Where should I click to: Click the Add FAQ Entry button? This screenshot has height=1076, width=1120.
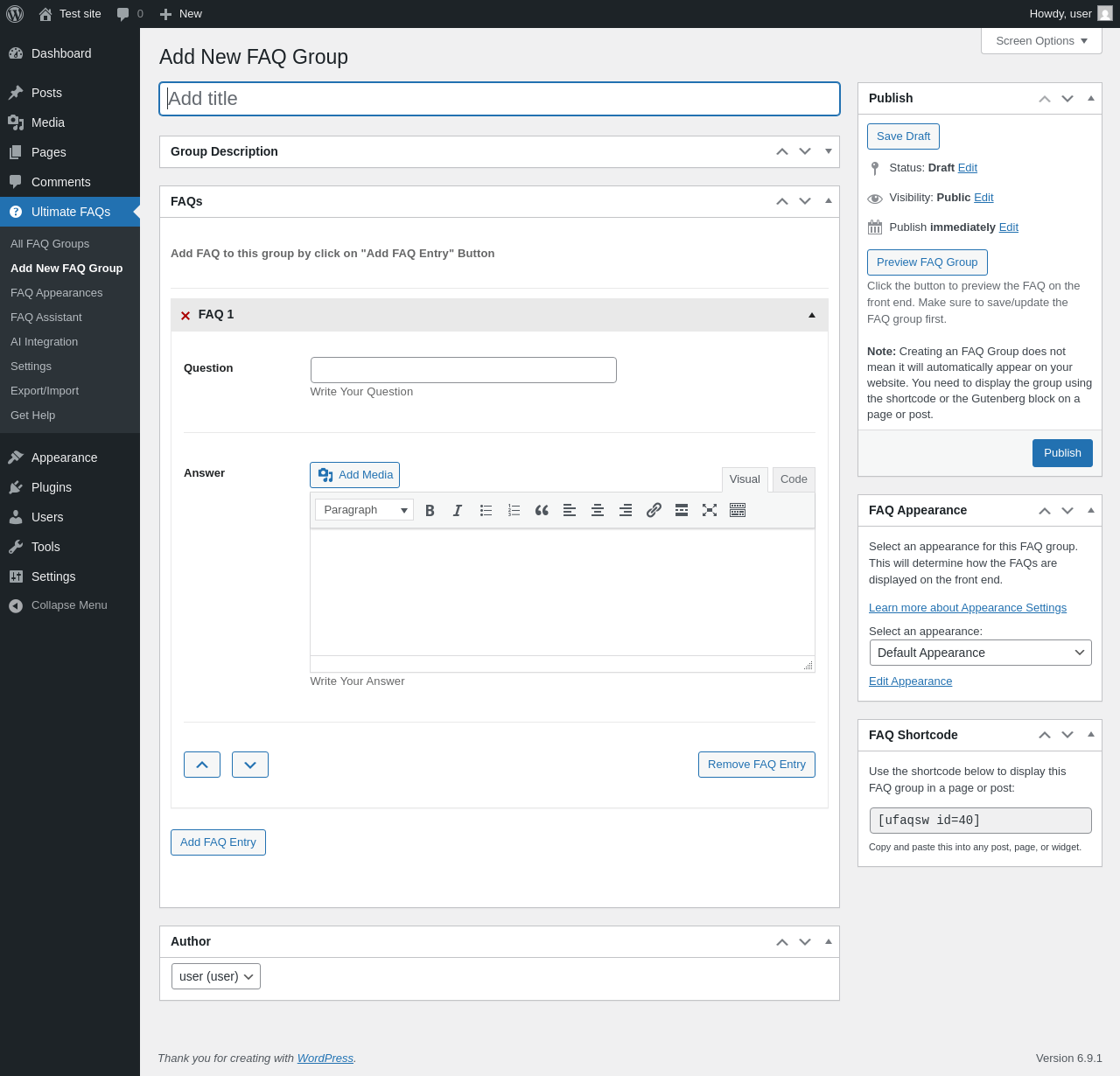coord(218,842)
